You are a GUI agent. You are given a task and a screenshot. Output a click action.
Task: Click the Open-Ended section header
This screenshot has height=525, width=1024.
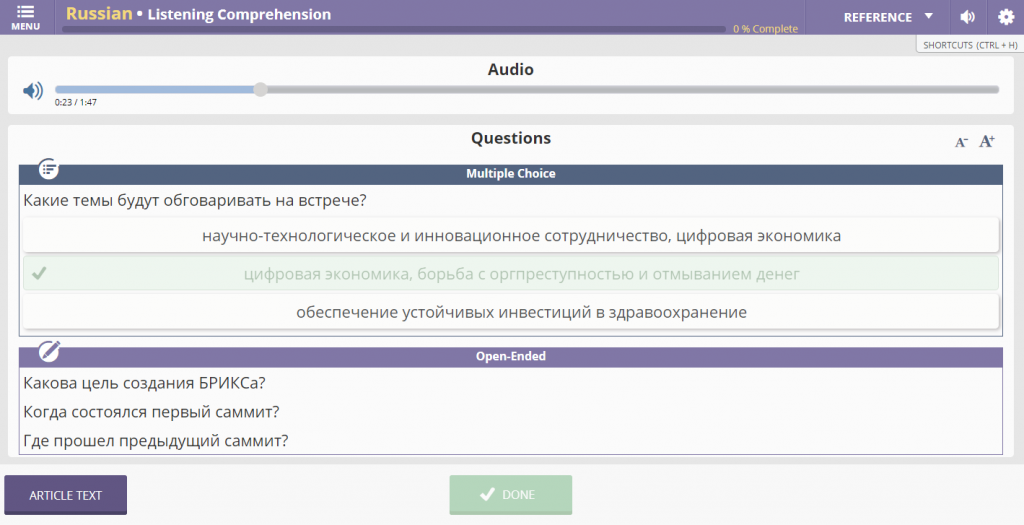(x=511, y=357)
